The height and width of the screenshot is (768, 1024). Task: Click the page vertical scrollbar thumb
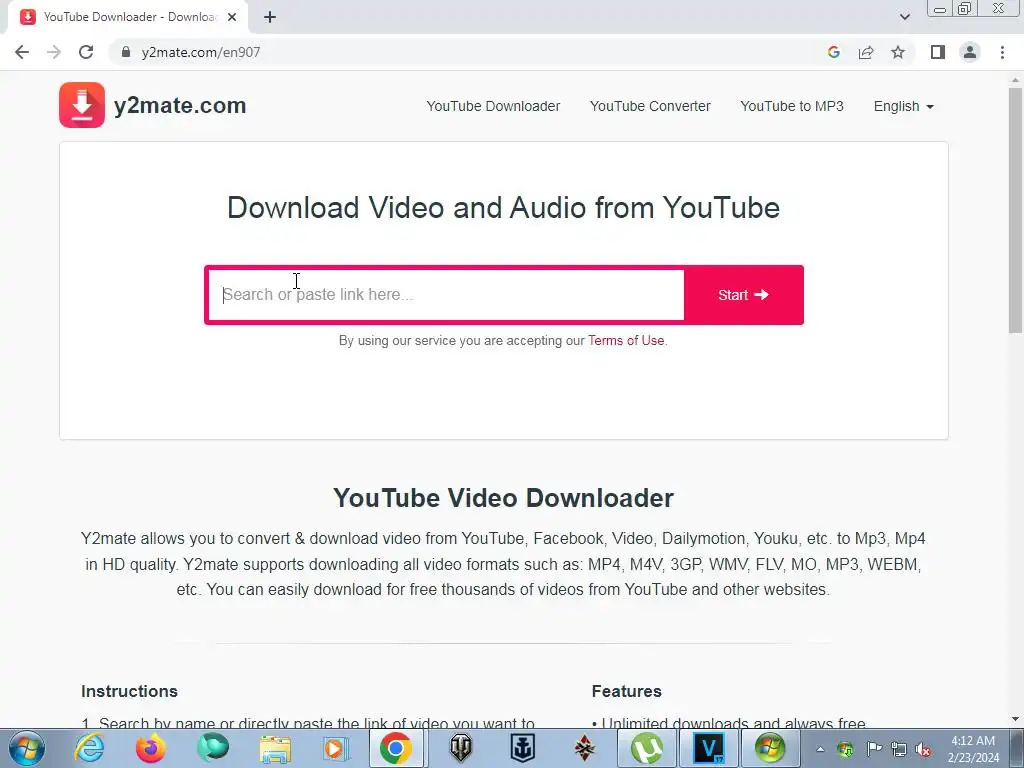tap(1015, 212)
